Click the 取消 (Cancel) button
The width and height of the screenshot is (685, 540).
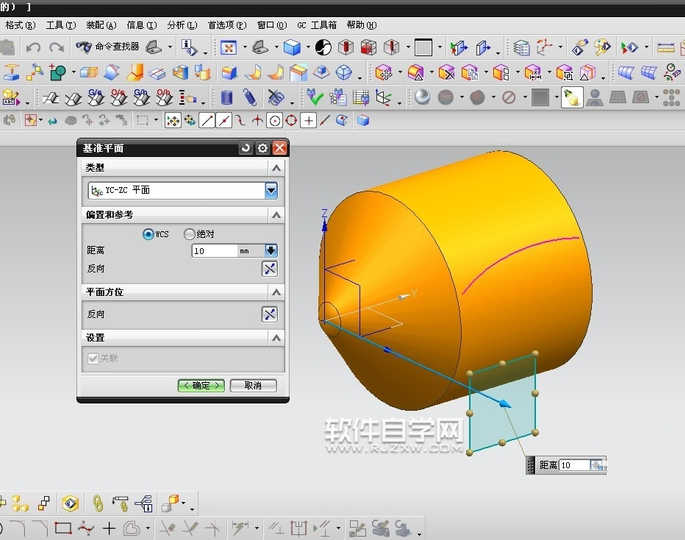(x=253, y=385)
